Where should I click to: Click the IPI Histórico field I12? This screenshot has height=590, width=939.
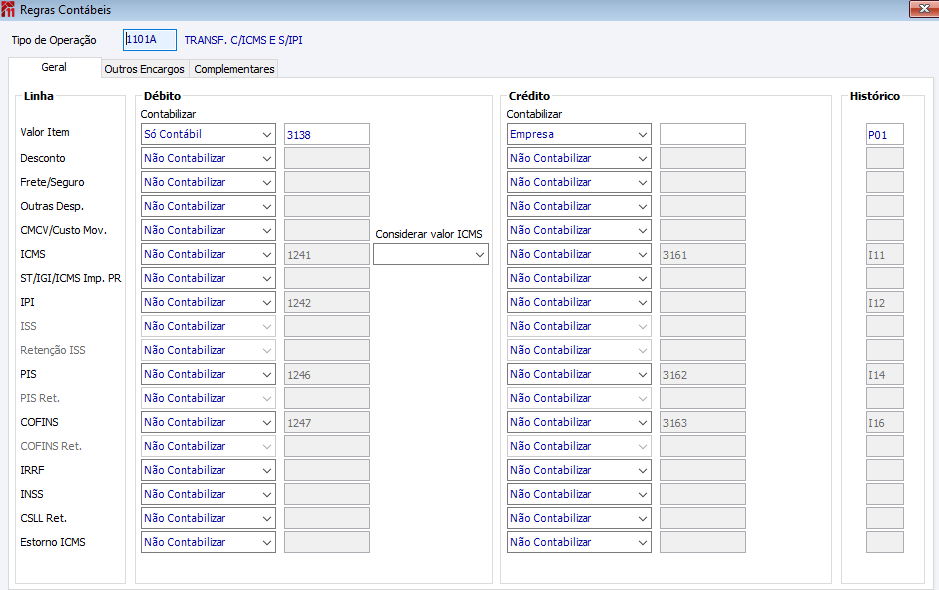point(885,302)
